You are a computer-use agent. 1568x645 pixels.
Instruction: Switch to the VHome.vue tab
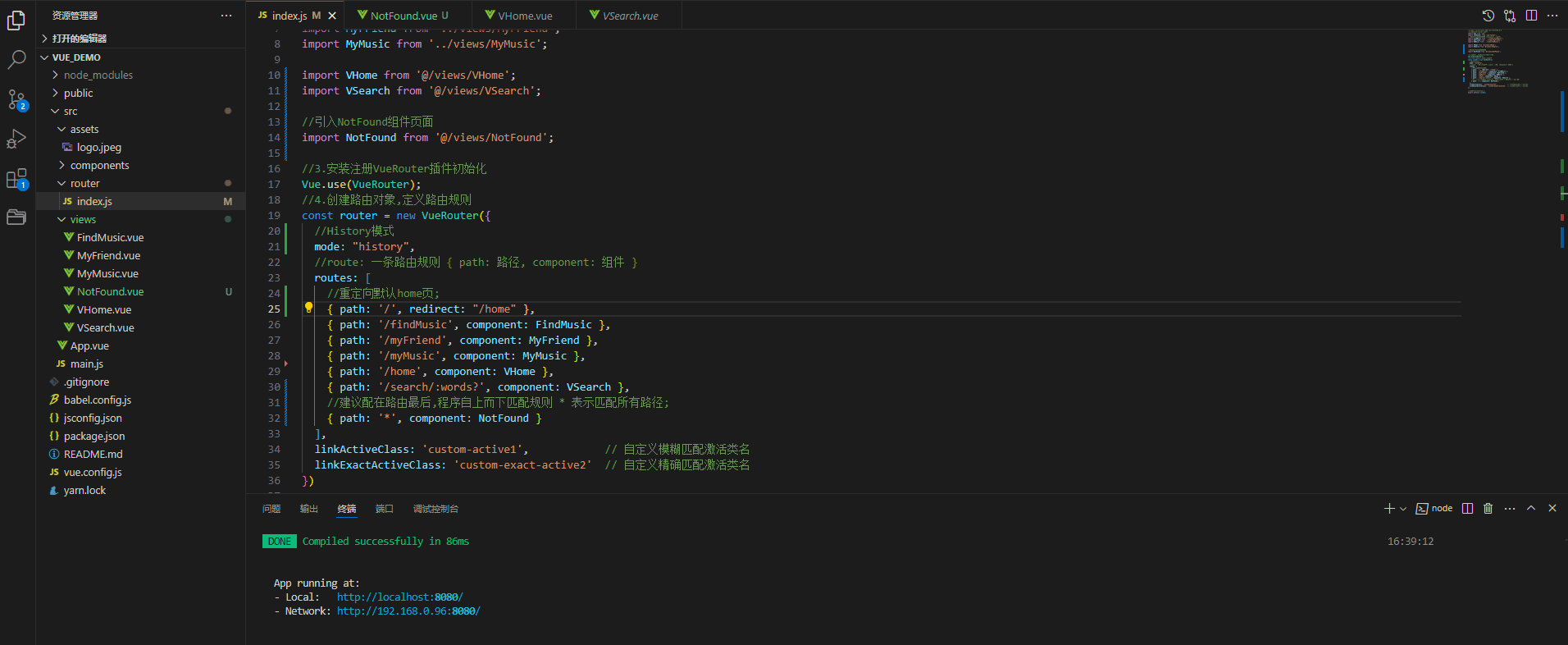click(524, 16)
